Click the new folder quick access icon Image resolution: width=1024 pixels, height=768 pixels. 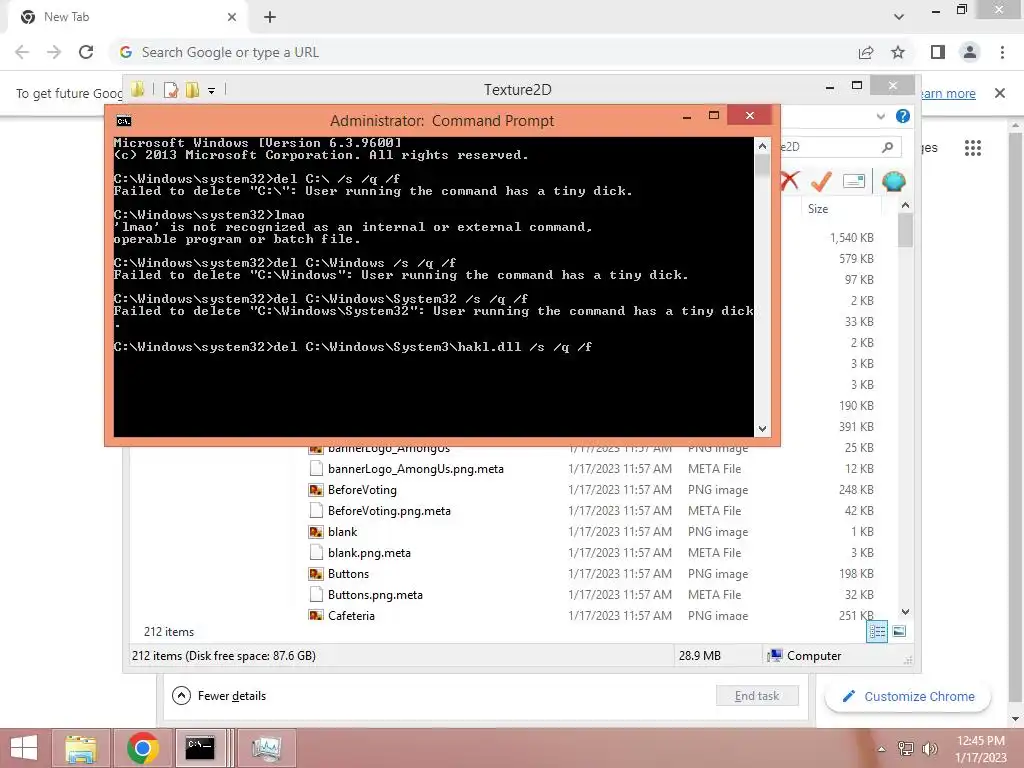[193, 90]
